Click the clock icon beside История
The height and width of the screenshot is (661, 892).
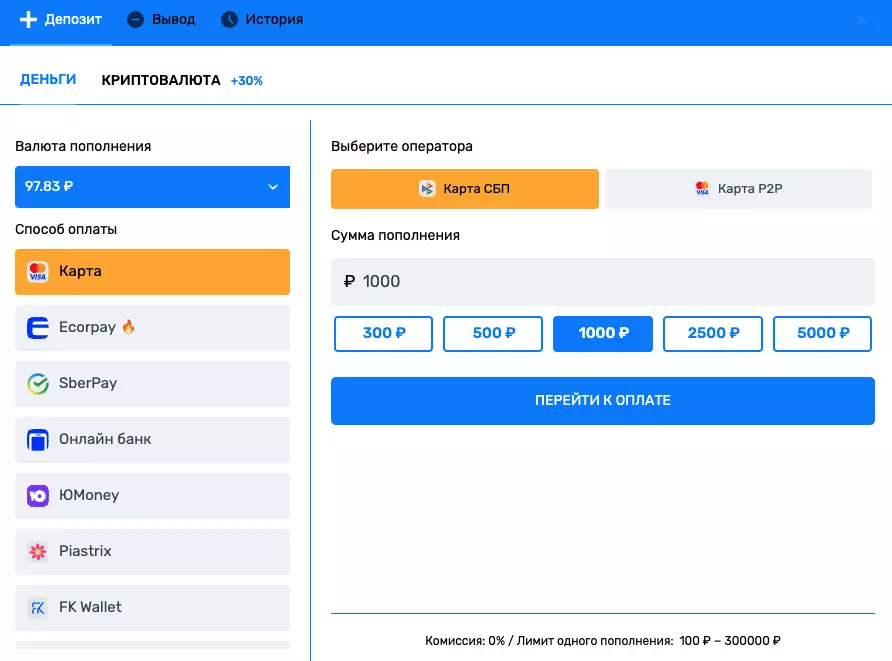click(x=228, y=18)
